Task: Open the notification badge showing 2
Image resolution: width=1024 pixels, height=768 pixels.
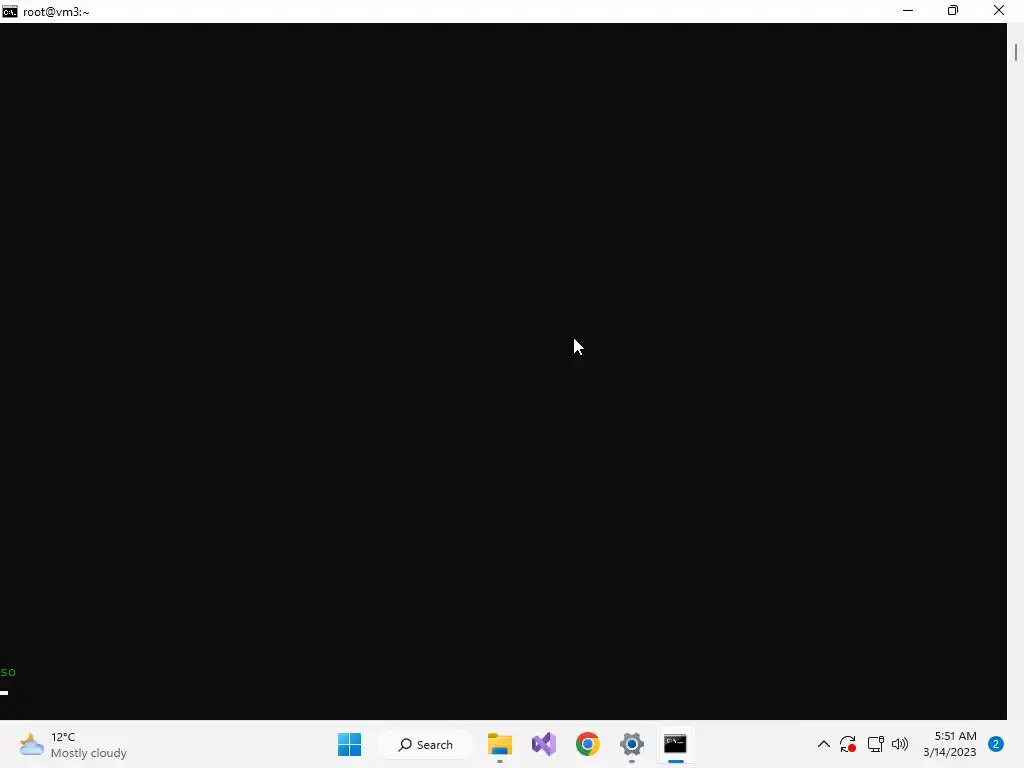Action: point(996,744)
